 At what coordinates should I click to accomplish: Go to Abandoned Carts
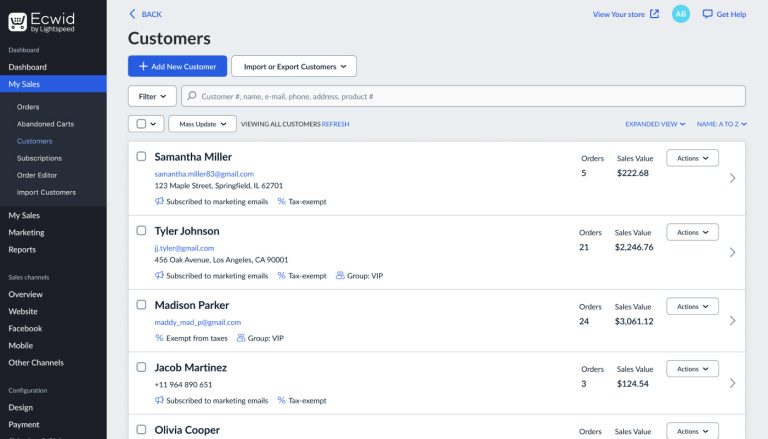point(46,124)
